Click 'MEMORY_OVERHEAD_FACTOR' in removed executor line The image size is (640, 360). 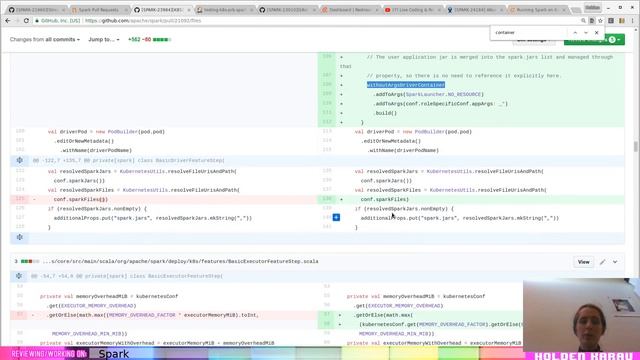tap(142, 315)
